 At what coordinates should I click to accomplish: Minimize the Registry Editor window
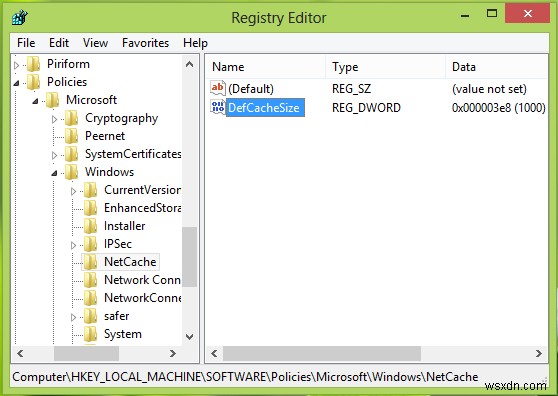tap(465, 15)
